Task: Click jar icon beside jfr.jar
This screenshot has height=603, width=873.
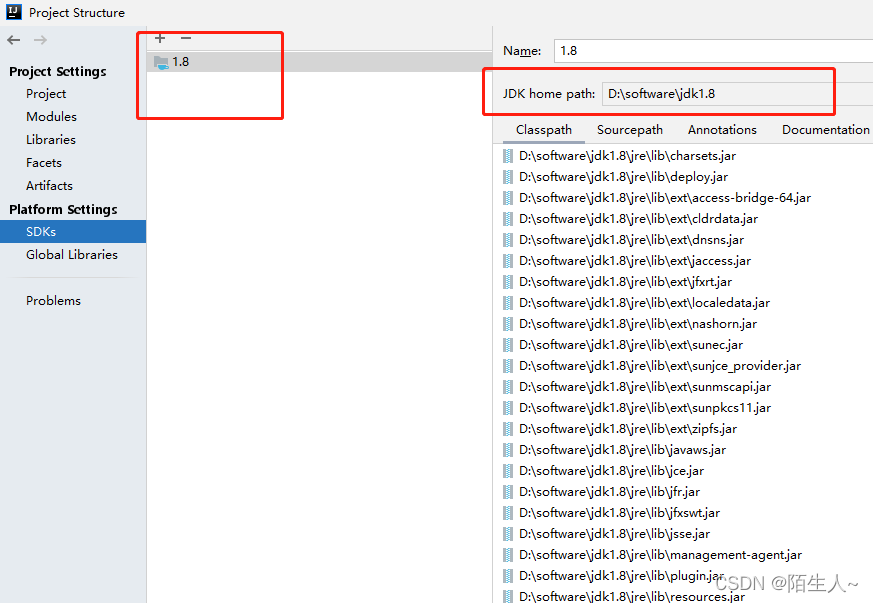Action: coord(508,492)
